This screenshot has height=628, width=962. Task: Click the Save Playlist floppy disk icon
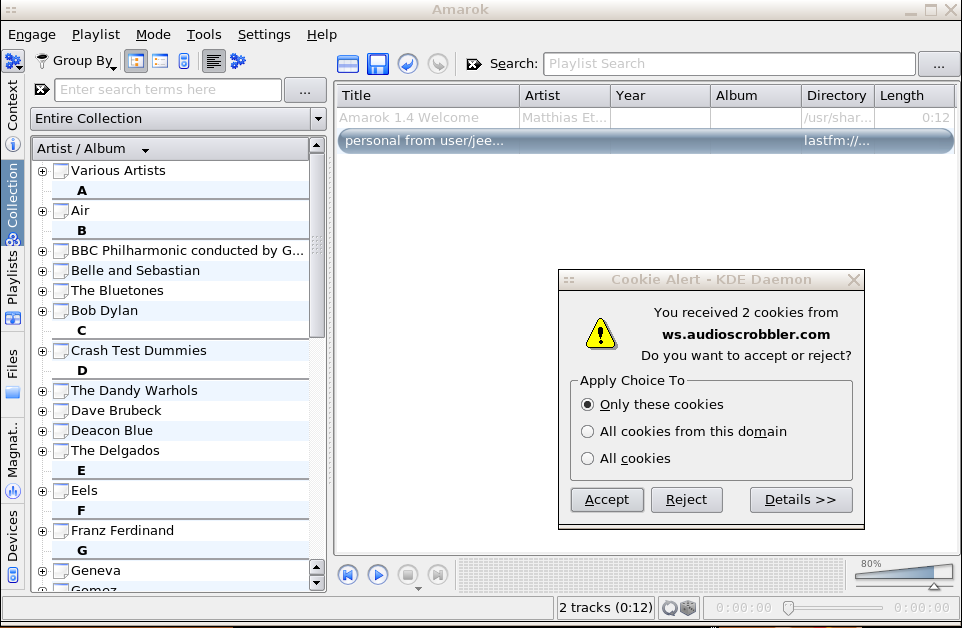pyautogui.click(x=377, y=64)
